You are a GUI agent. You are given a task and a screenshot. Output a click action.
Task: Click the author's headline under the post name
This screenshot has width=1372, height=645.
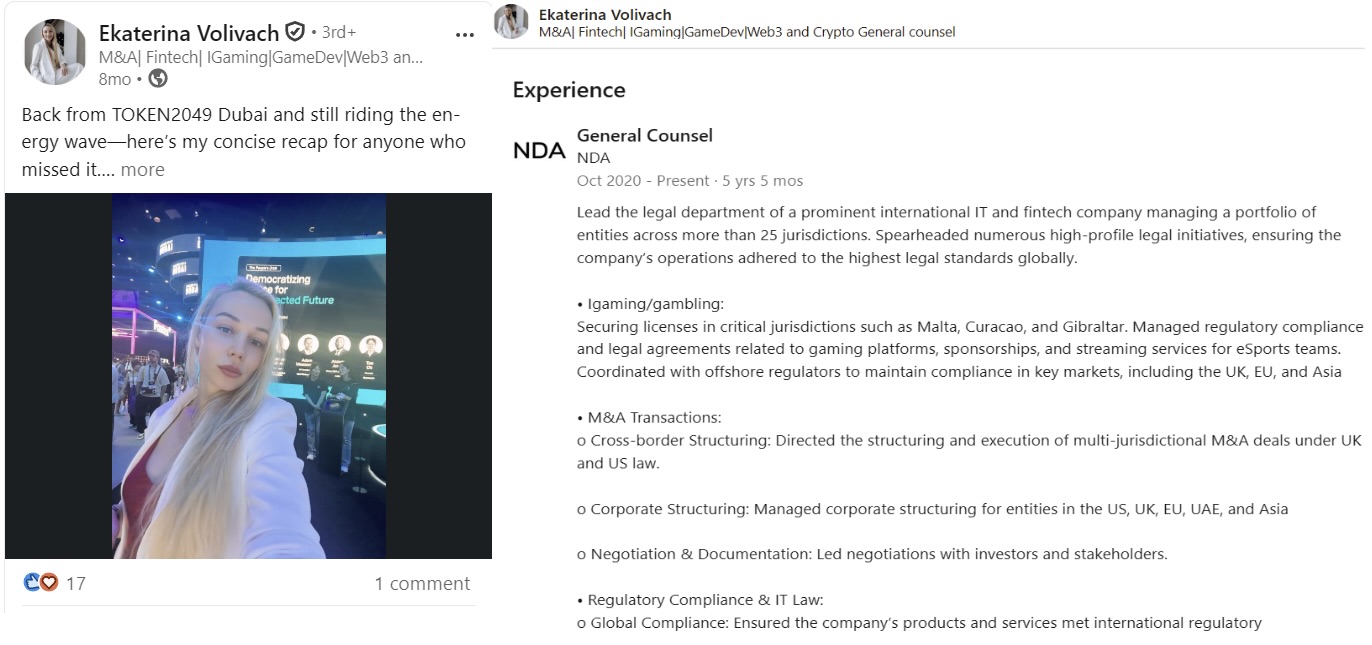260,57
